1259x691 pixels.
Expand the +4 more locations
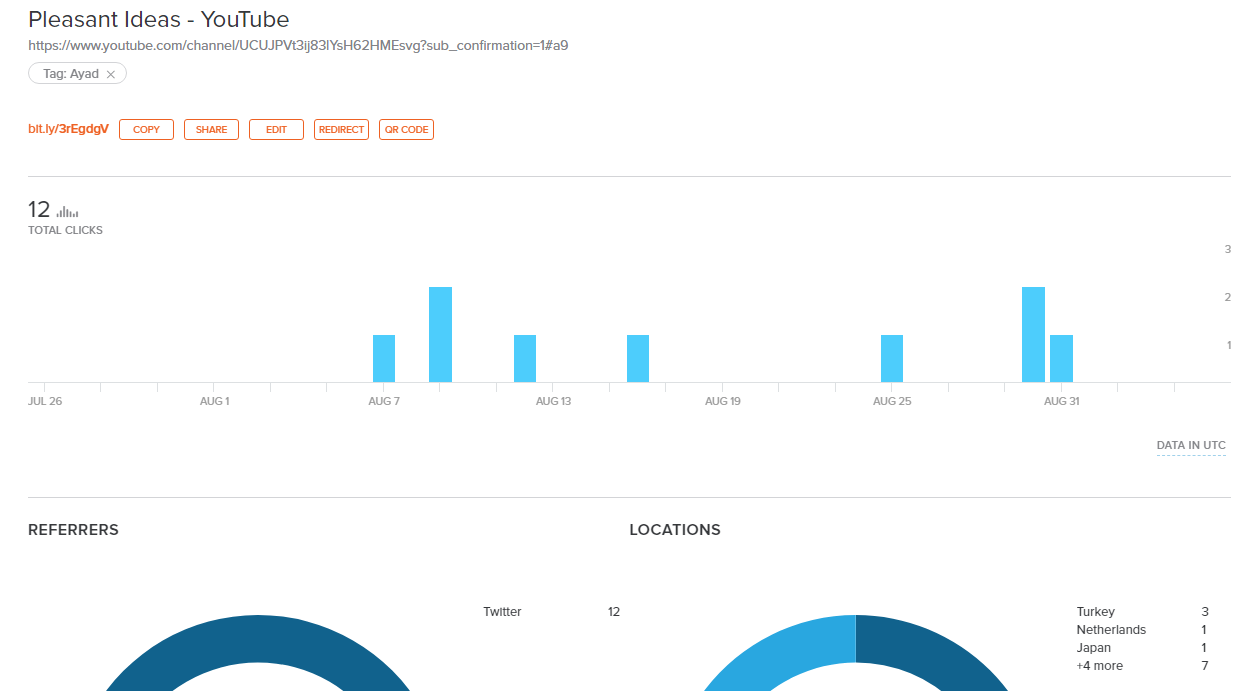[1099, 666]
